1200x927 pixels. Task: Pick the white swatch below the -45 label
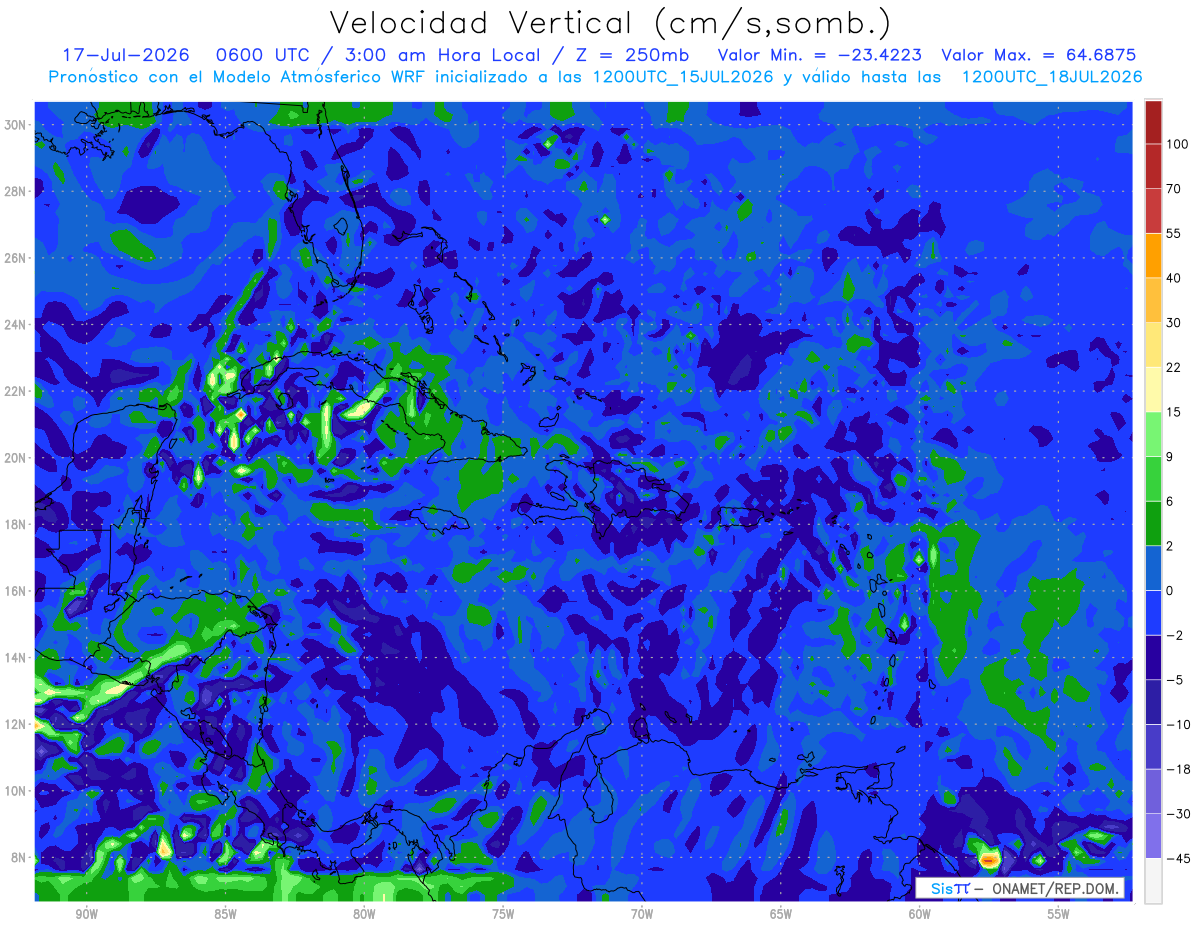point(1153,880)
